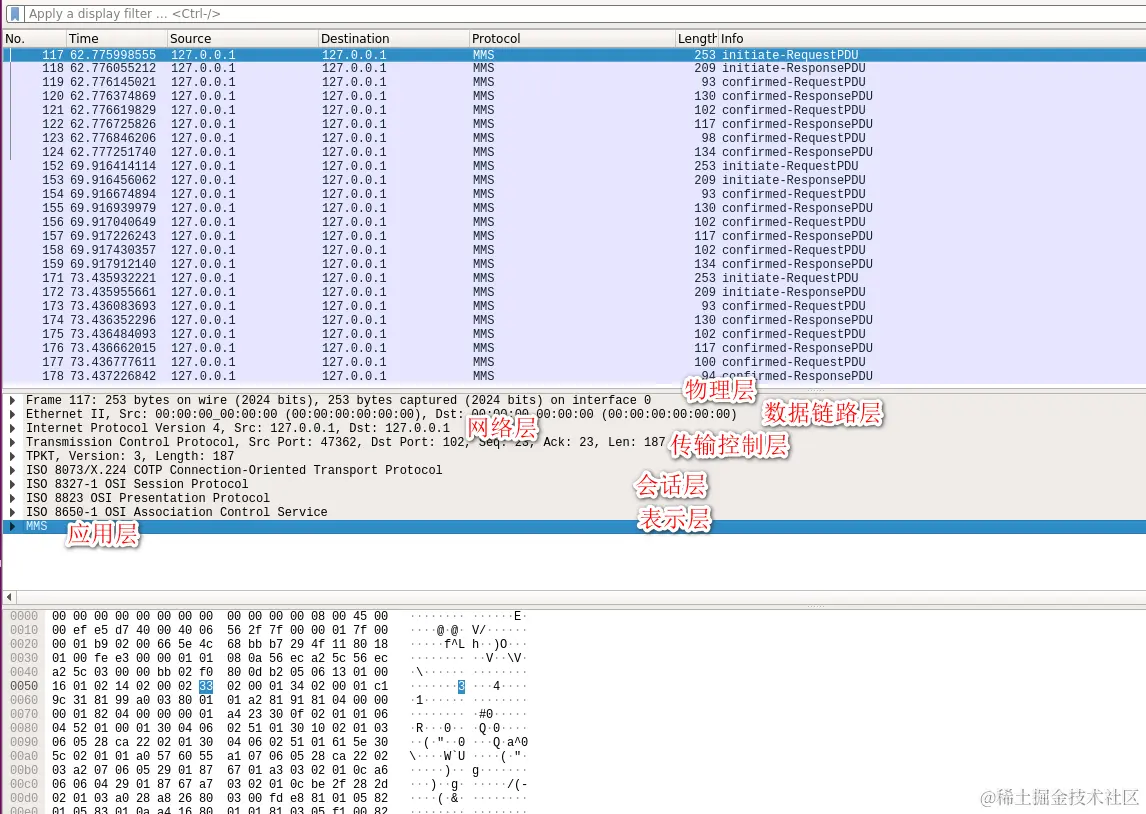Click the display filter input field
The width and height of the screenshot is (1146, 814).
pos(585,14)
